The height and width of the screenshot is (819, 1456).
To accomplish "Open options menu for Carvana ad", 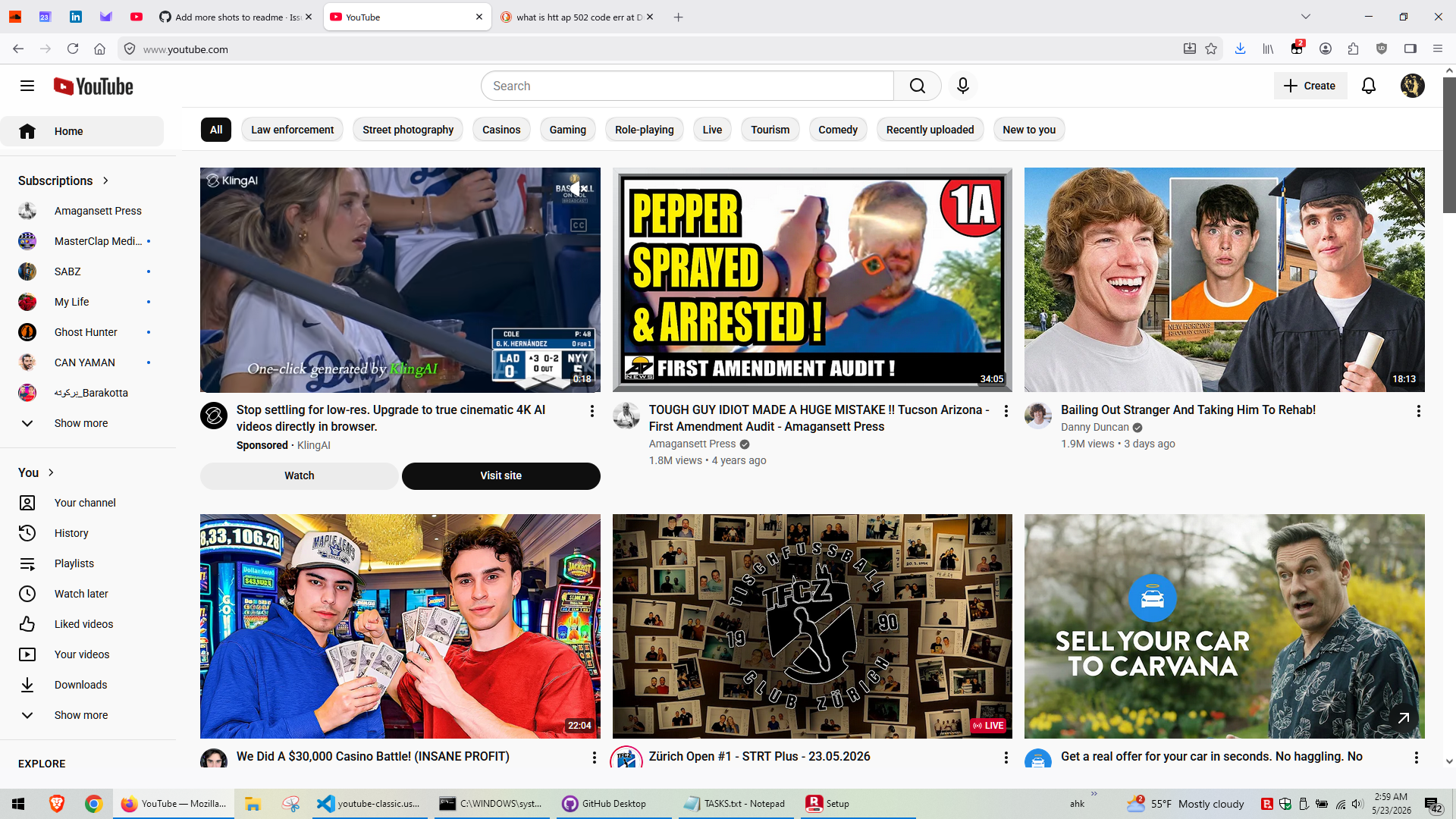I will click(1416, 758).
